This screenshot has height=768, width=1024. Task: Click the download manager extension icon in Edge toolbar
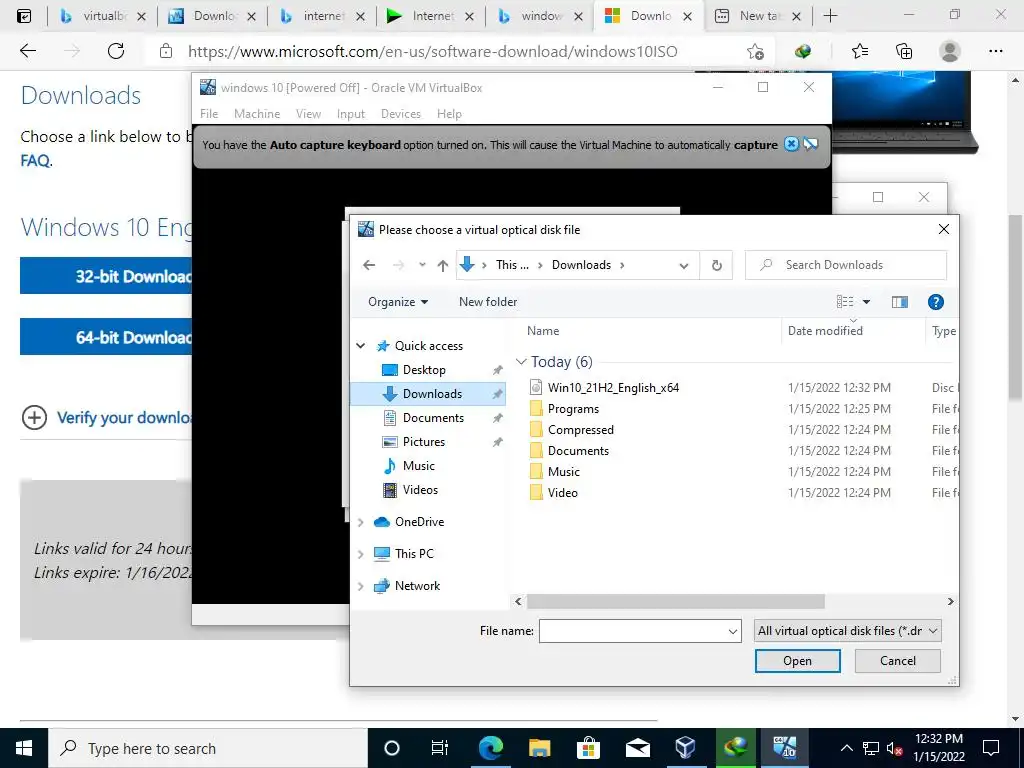point(803,51)
